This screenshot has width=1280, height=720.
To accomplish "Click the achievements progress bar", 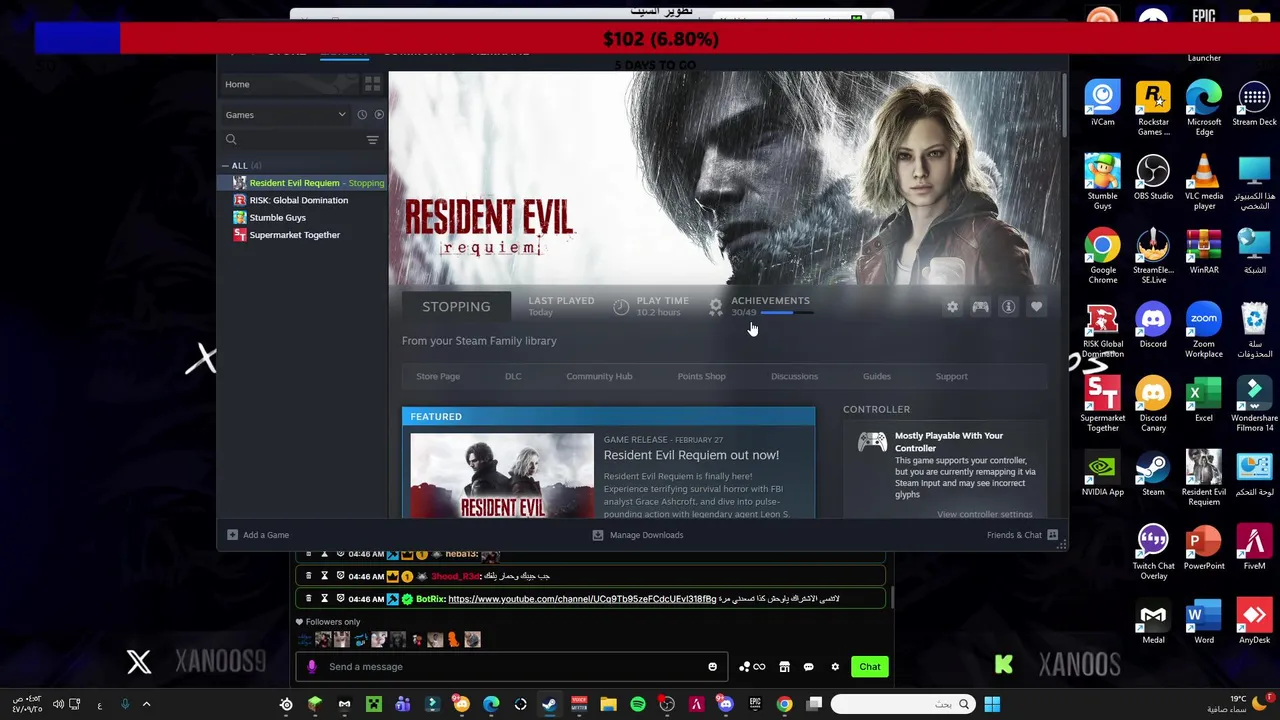I will (x=787, y=313).
